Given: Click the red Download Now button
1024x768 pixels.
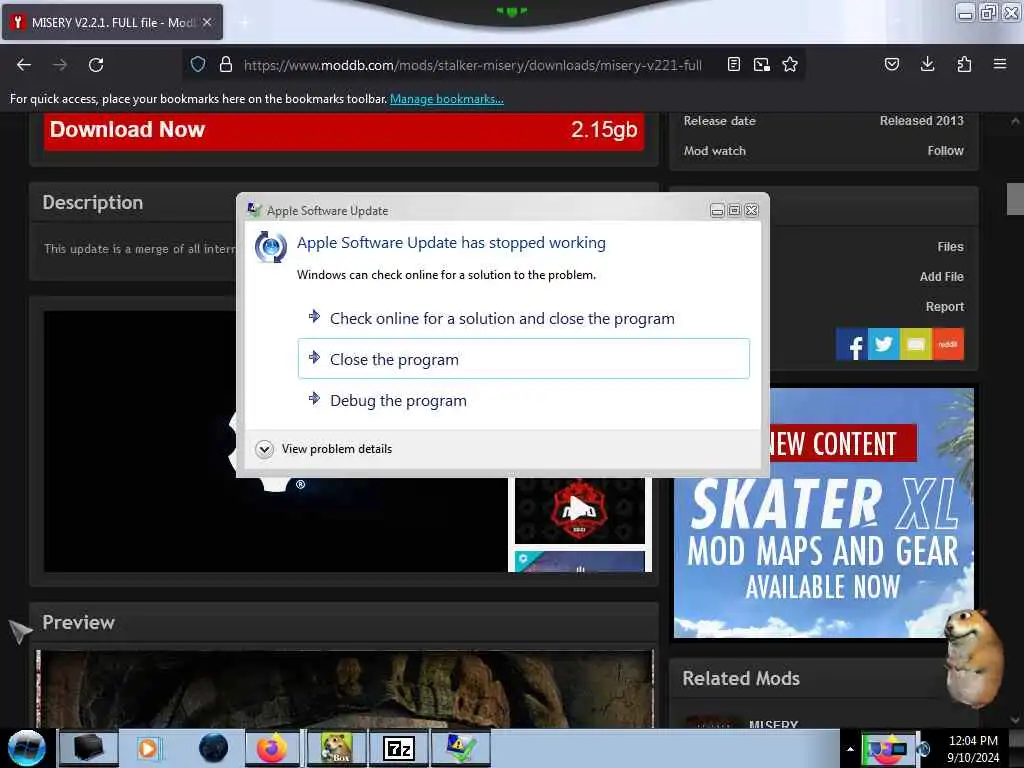Looking at the screenshot, I should point(344,130).
